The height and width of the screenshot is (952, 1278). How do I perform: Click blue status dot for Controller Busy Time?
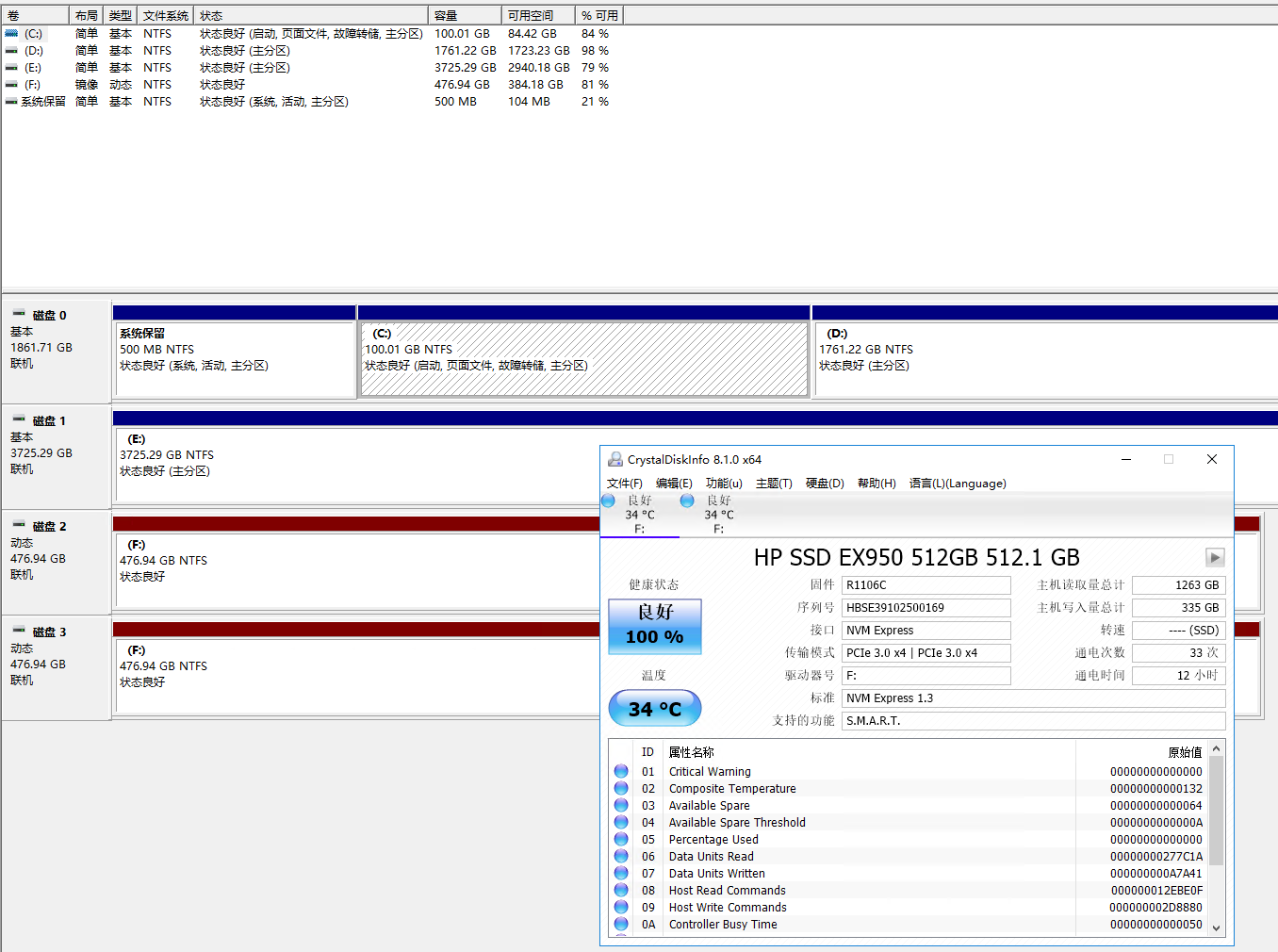(x=621, y=924)
